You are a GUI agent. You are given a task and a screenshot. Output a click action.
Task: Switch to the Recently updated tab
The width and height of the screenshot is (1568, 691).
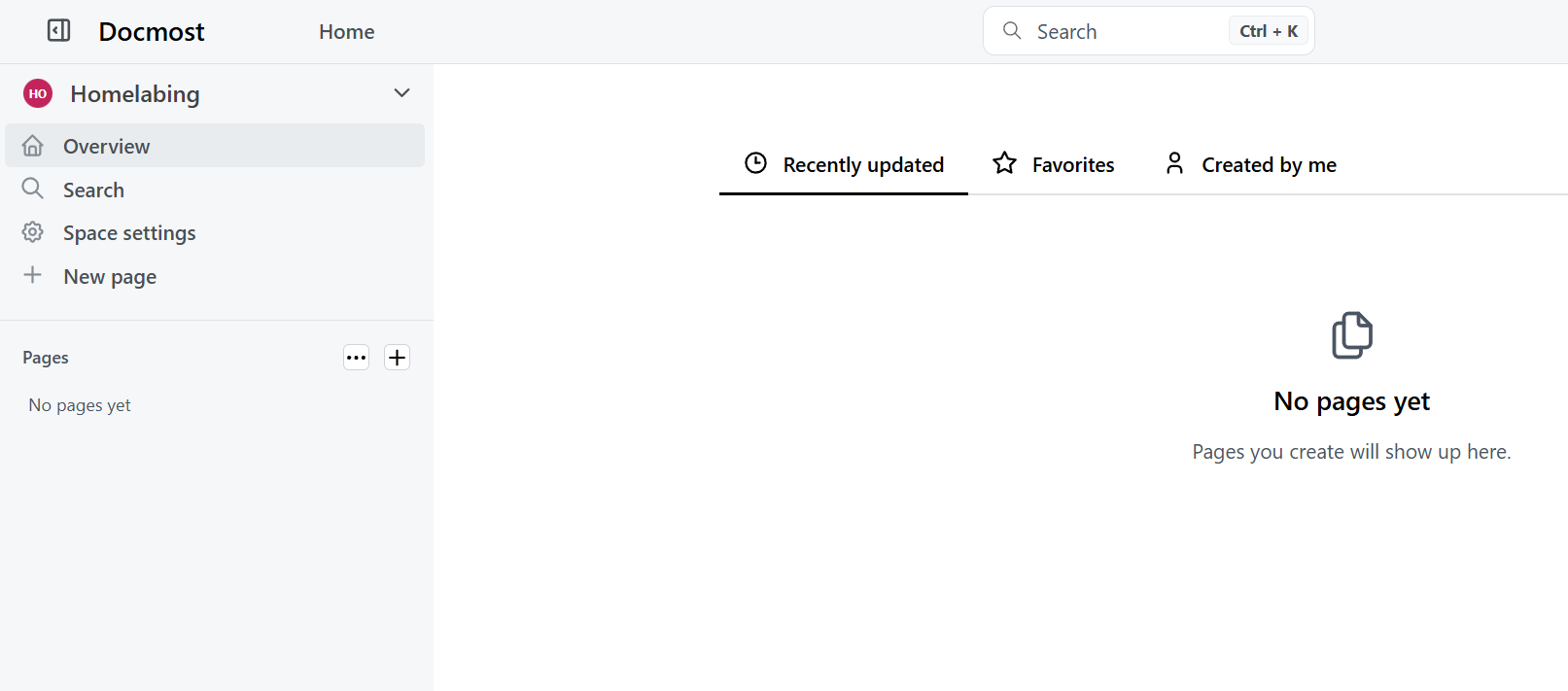[844, 165]
